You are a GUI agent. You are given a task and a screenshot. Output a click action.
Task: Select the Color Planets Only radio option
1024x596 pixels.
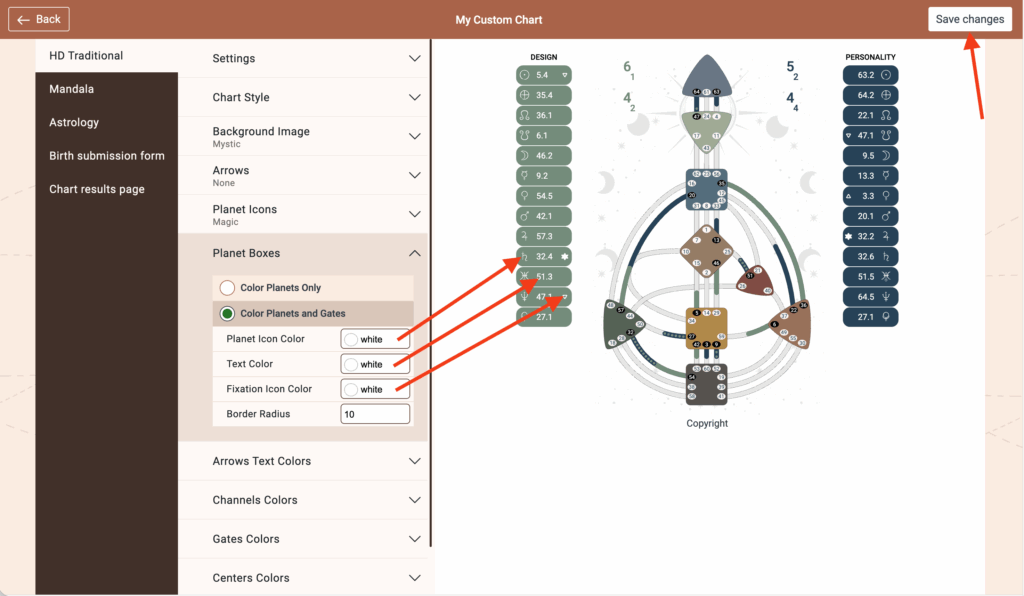228,288
